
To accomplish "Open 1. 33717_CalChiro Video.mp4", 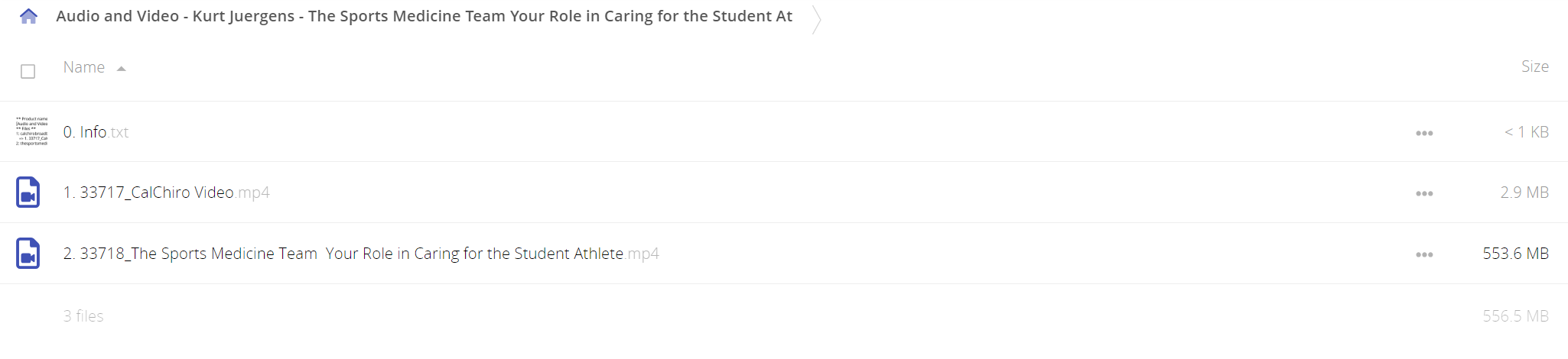I will [166, 192].
